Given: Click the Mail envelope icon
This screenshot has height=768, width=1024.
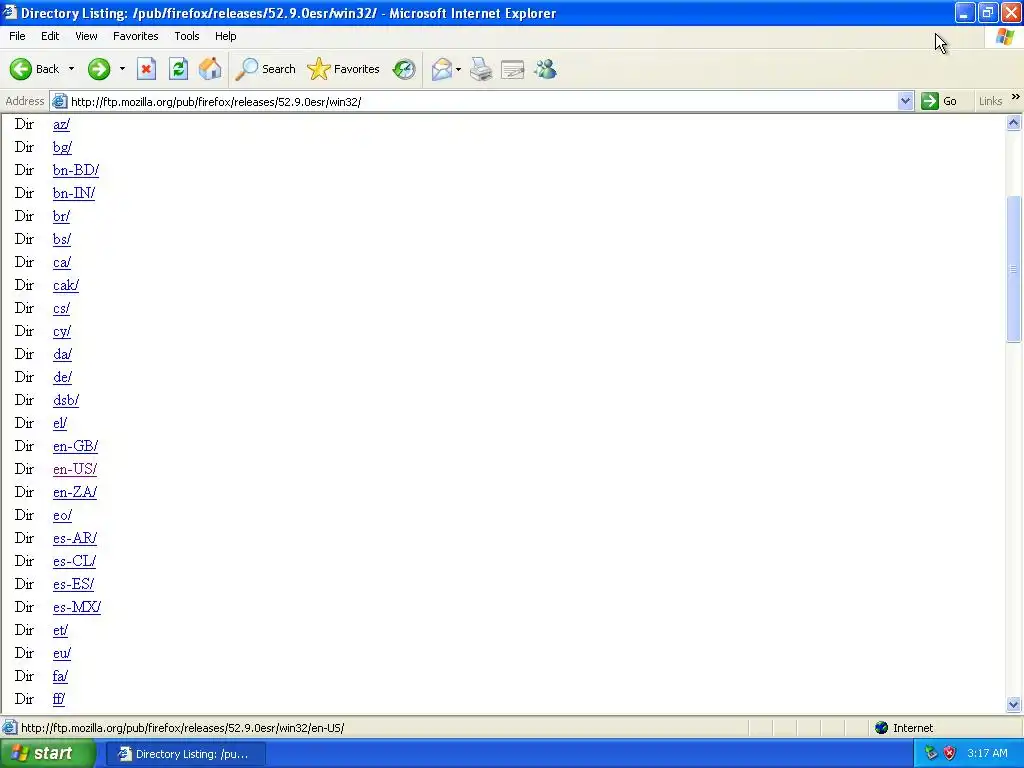Looking at the screenshot, I should pyautogui.click(x=441, y=69).
